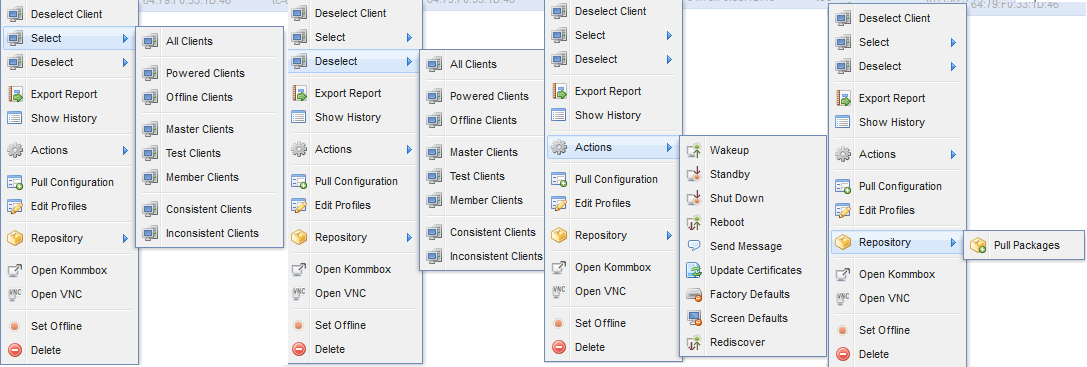1087x367 pixels.
Task: Click Master Clients icon in the Deselect submenu
Action: point(434,153)
